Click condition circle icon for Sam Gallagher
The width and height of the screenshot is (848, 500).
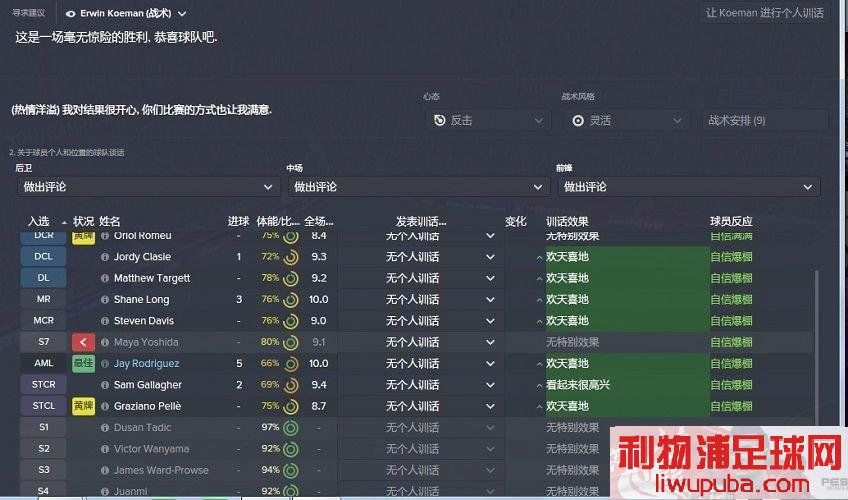click(x=291, y=385)
